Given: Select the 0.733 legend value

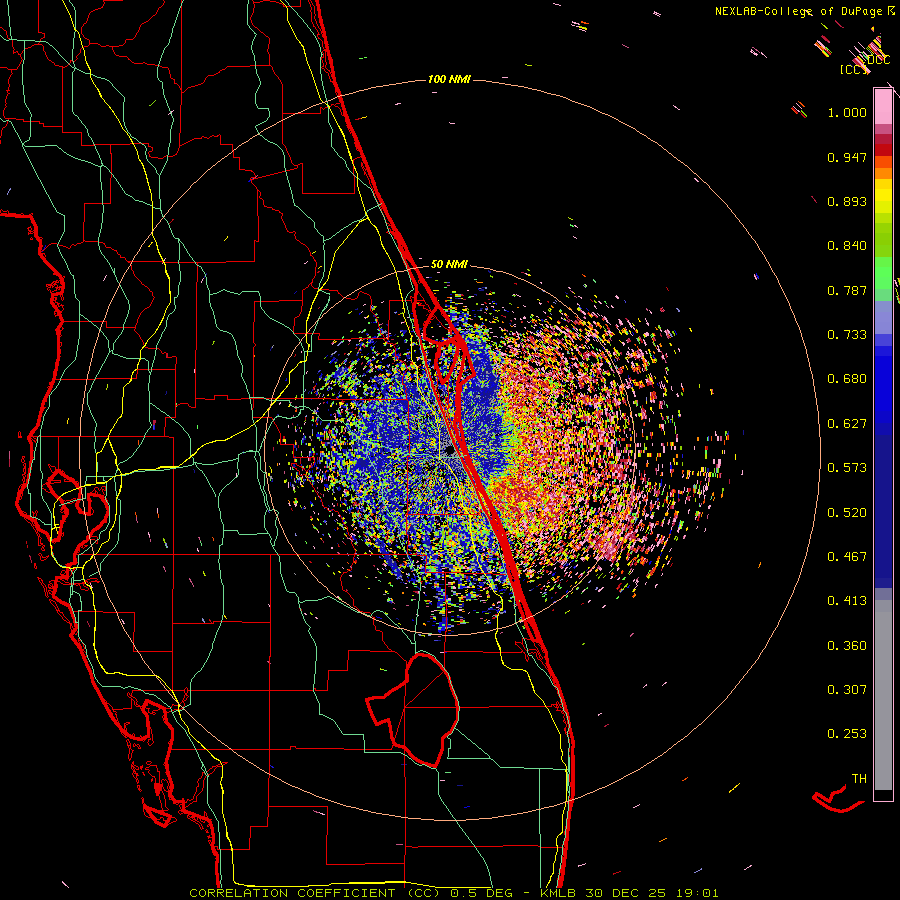Looking at the screenshot, I should click(x=847, y=335).
